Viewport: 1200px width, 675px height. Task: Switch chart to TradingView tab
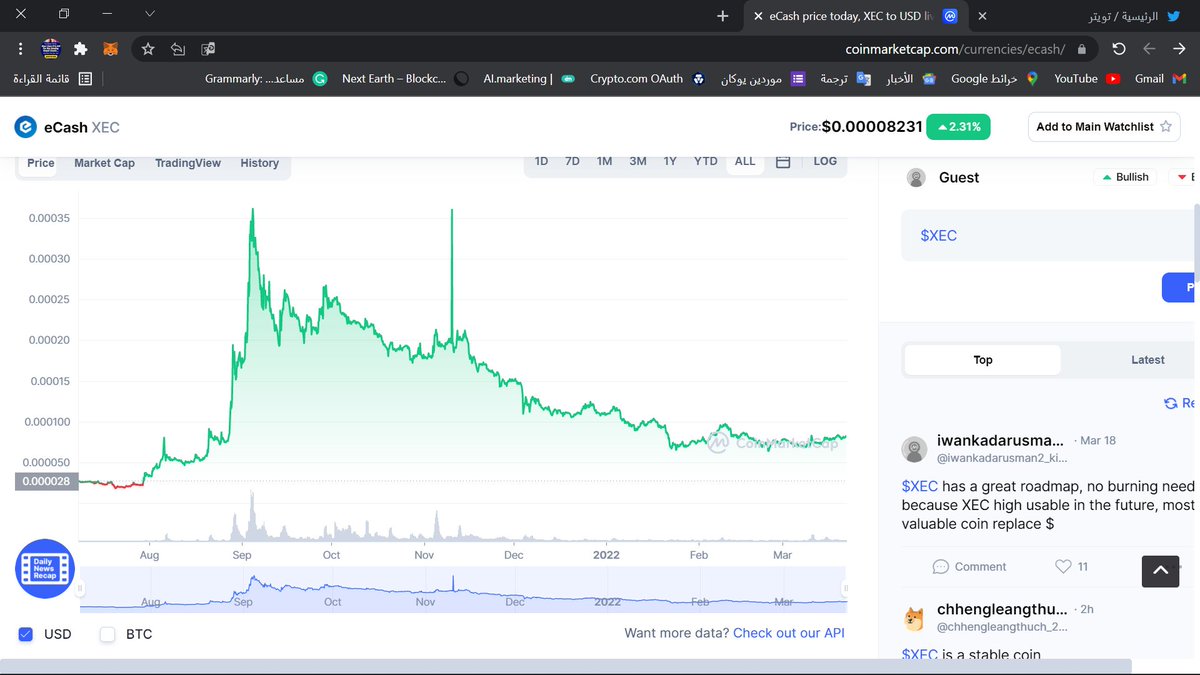pyautogui.click(x=188, y=163)
